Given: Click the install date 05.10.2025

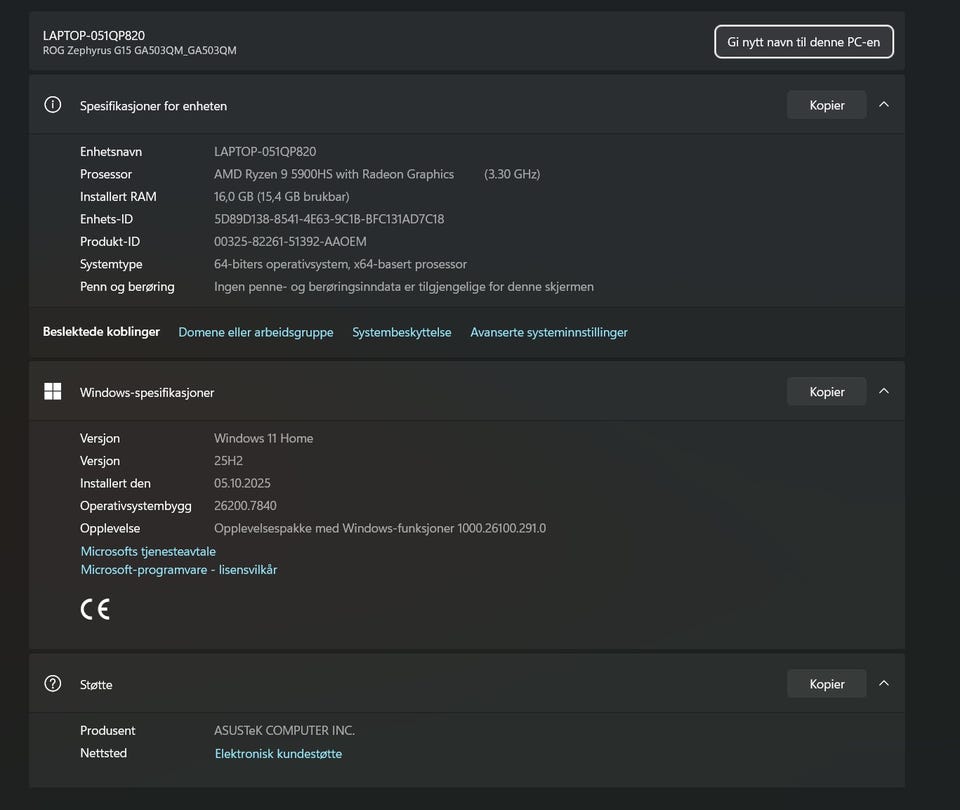Looking at the screenshot, I should [242, 483].
